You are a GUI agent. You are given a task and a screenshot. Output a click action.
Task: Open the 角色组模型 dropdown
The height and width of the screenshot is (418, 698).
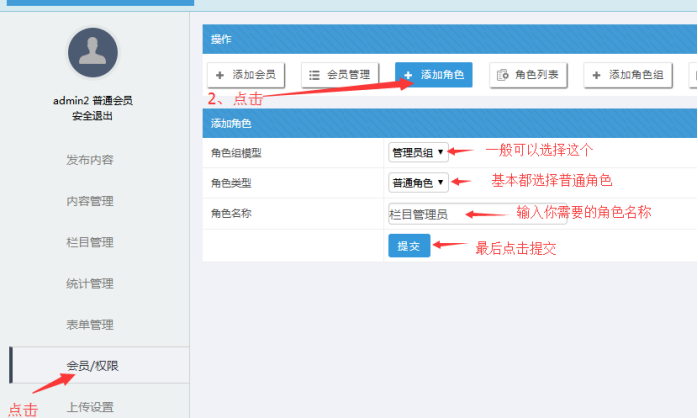click(x=418, y=152)
